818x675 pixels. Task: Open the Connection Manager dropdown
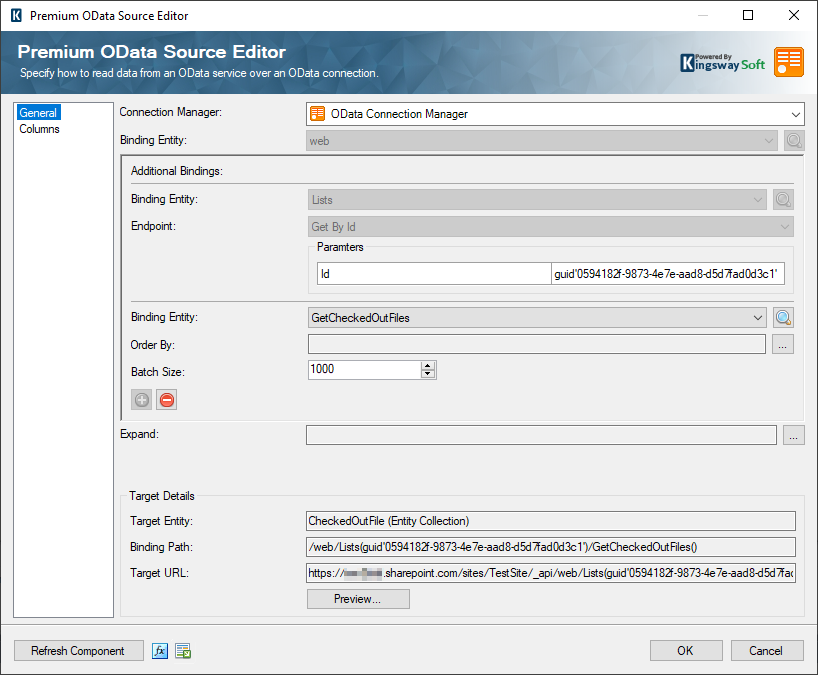pyautogui.click(x=794, y=113)
